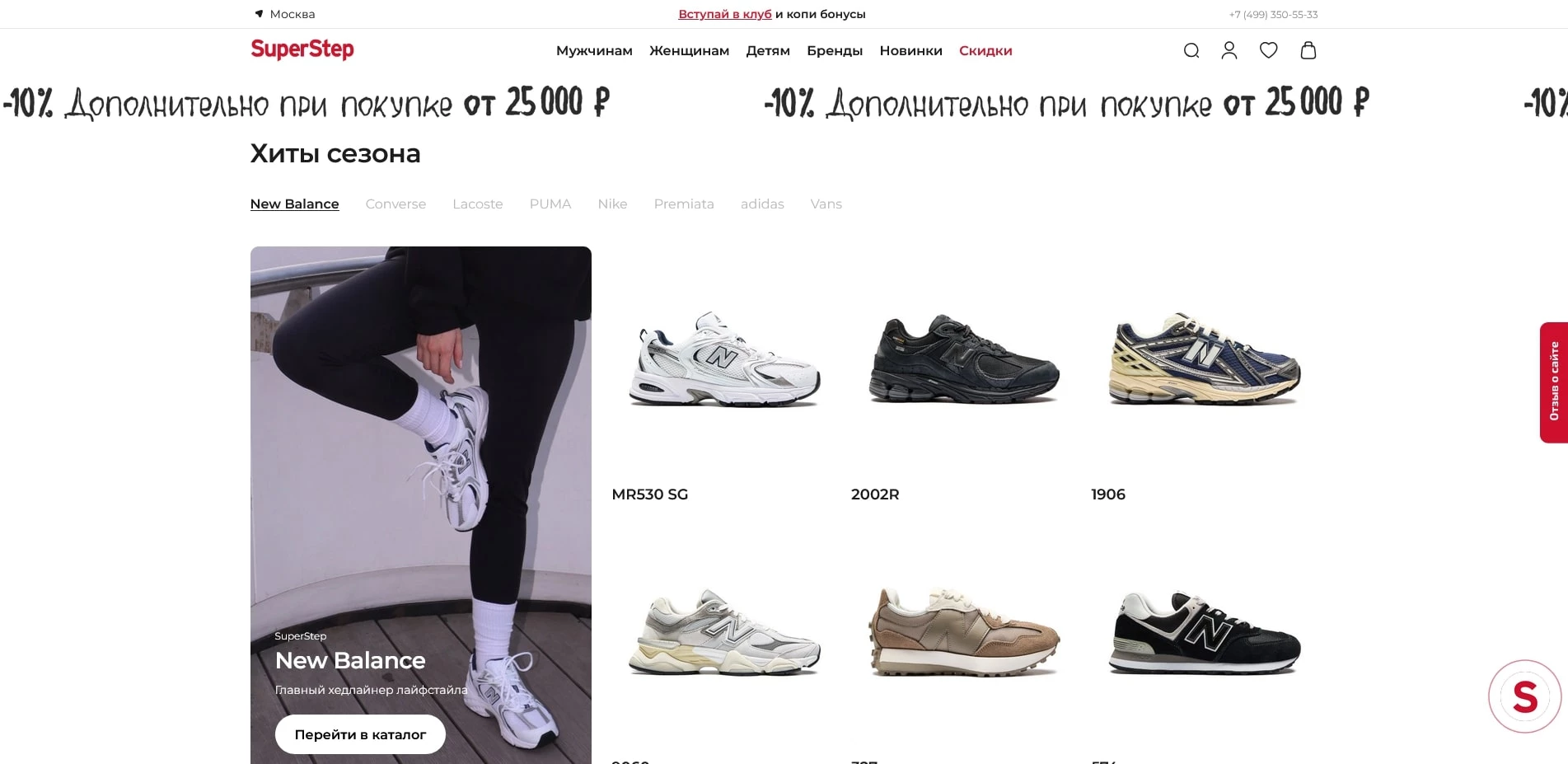Click the Москва location selector
The height and width of the screenshot is (764, 1568).
point(284,14)
